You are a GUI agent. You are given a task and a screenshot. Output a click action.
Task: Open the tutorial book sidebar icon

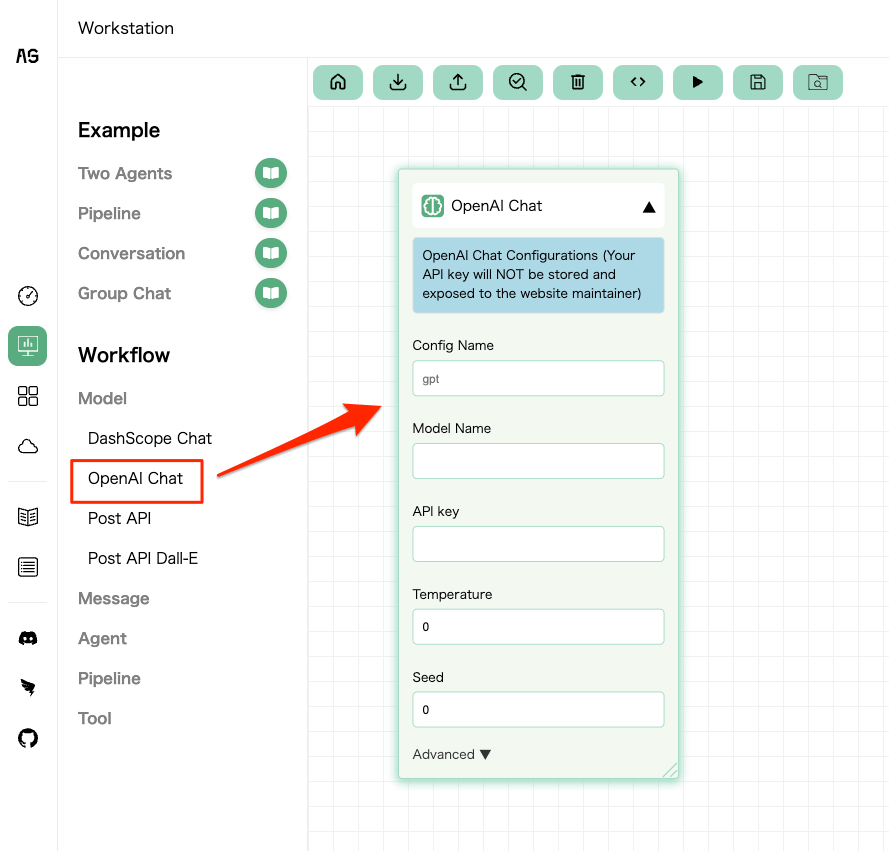28,516
